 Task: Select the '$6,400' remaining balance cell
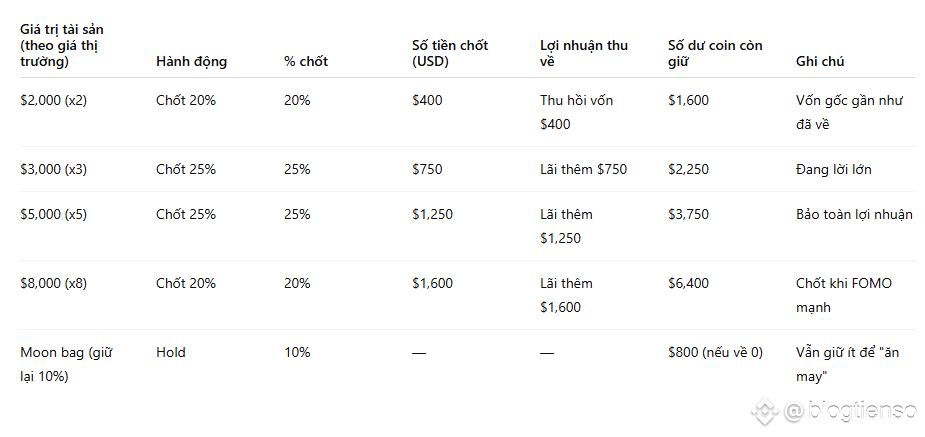point(688,283)
